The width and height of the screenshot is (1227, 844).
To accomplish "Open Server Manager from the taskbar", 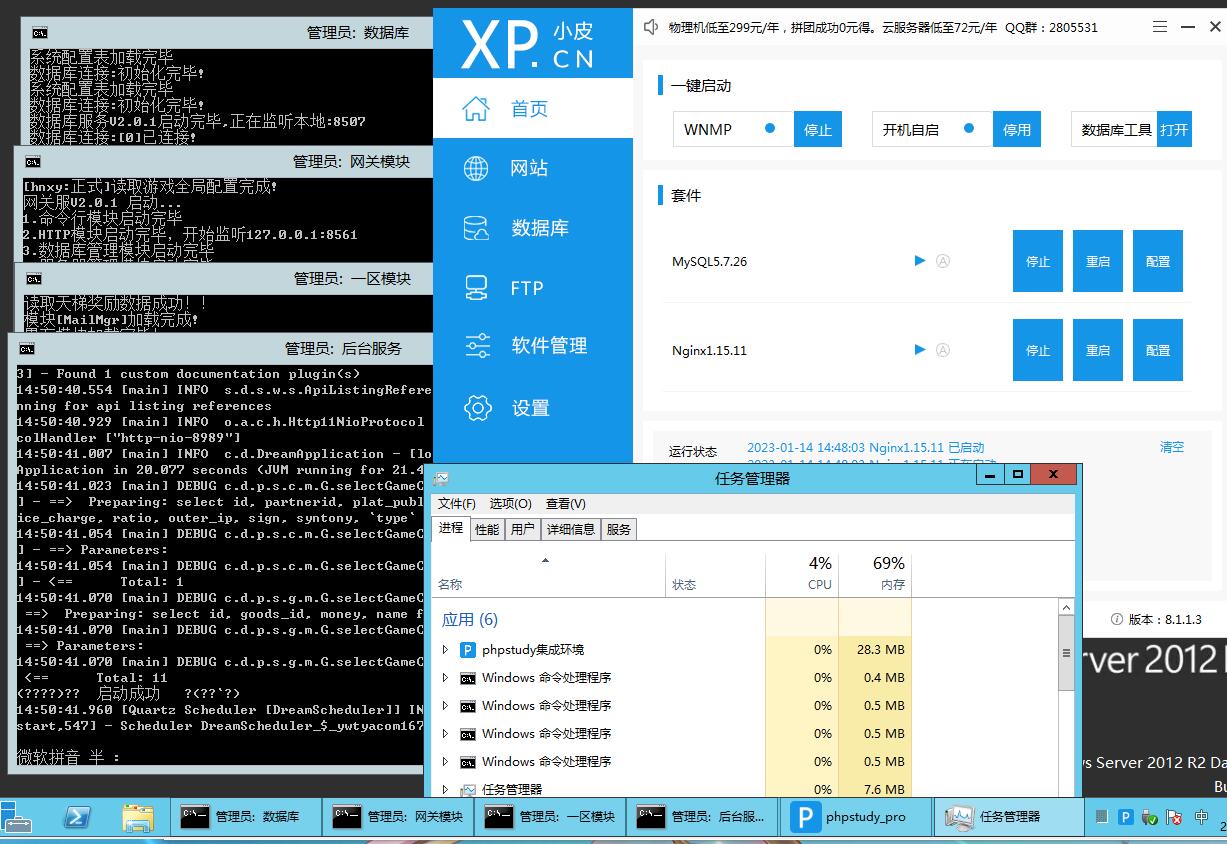I will pos(17,818).
